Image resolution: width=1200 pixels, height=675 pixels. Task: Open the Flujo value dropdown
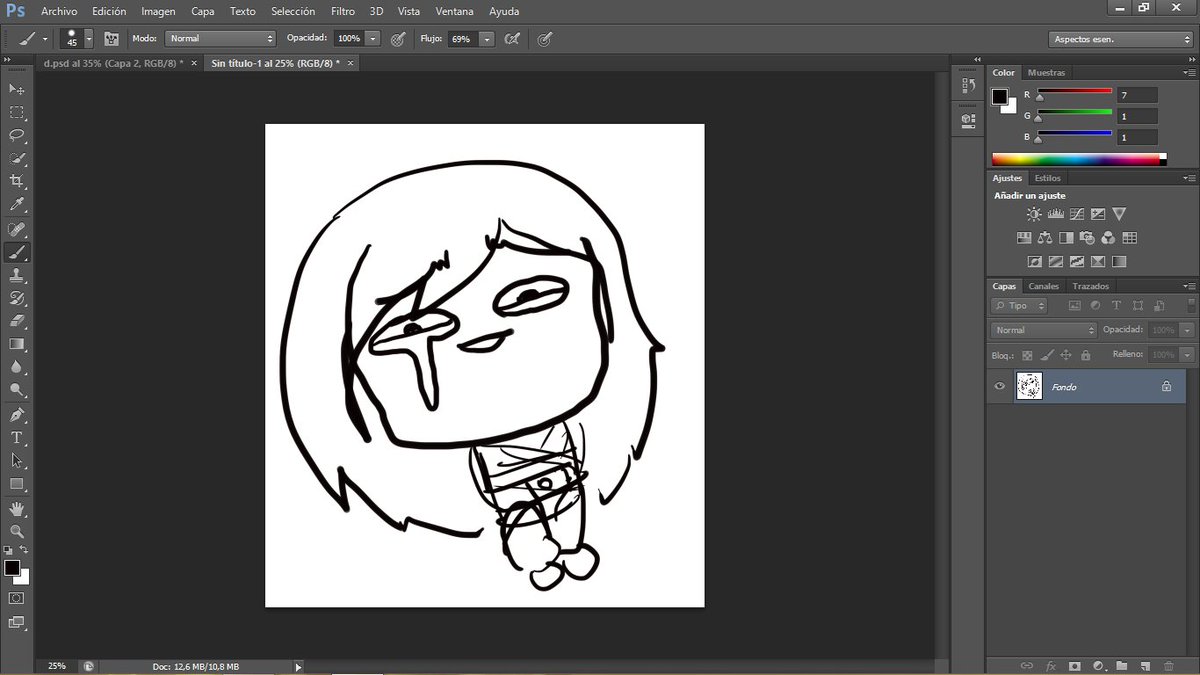[x=487, y=39]
